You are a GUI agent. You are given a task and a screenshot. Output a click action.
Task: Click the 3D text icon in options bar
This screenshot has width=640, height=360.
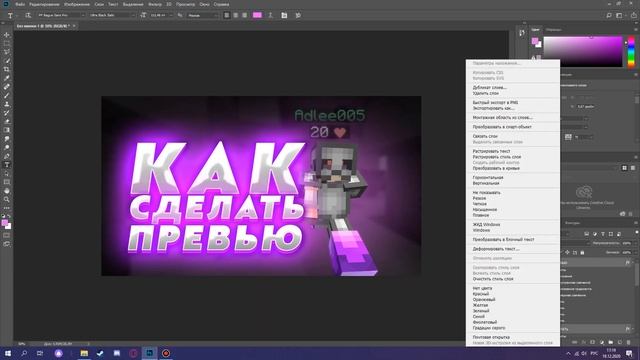[298, 15]
